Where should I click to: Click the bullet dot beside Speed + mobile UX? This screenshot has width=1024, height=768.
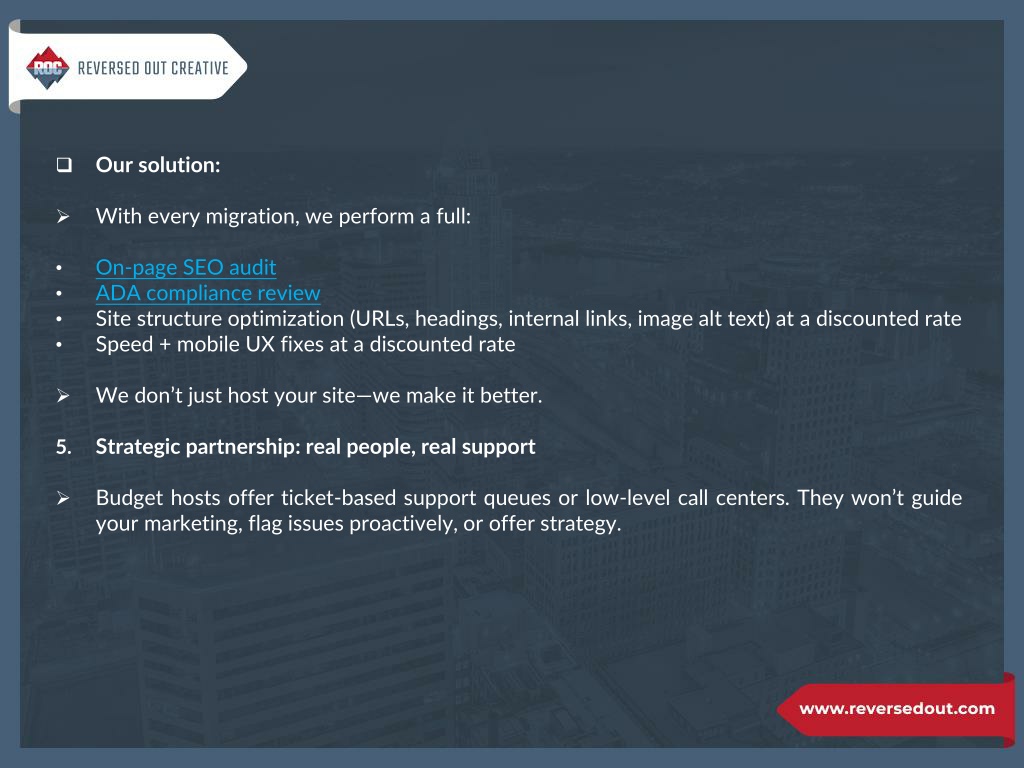point(59,345)
